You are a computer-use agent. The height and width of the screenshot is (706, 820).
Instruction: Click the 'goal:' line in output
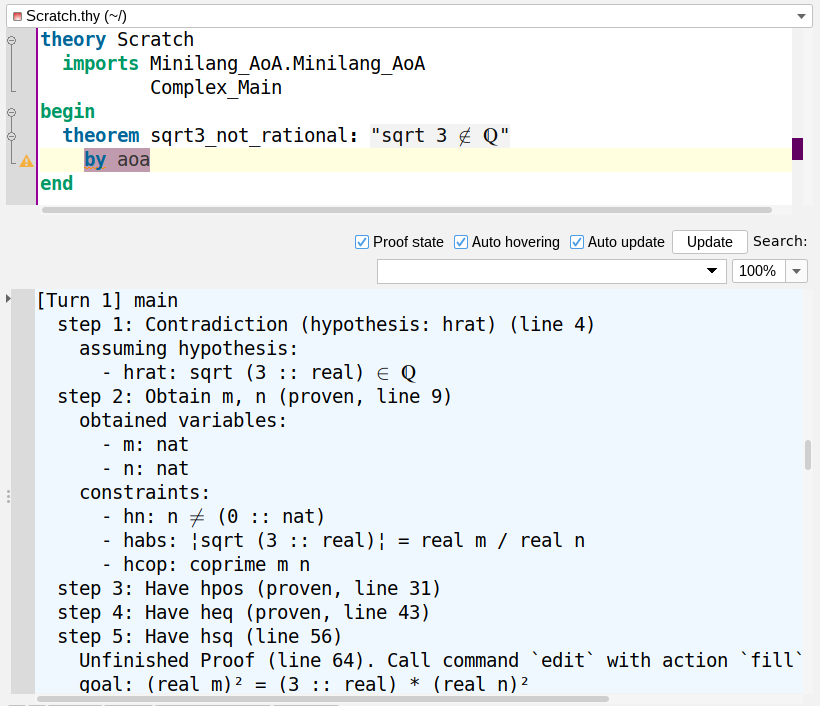click(x=304, y=684)
